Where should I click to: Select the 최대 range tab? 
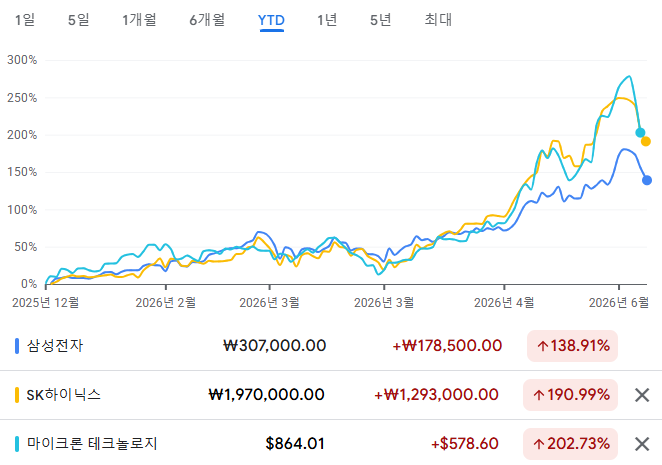438,20
